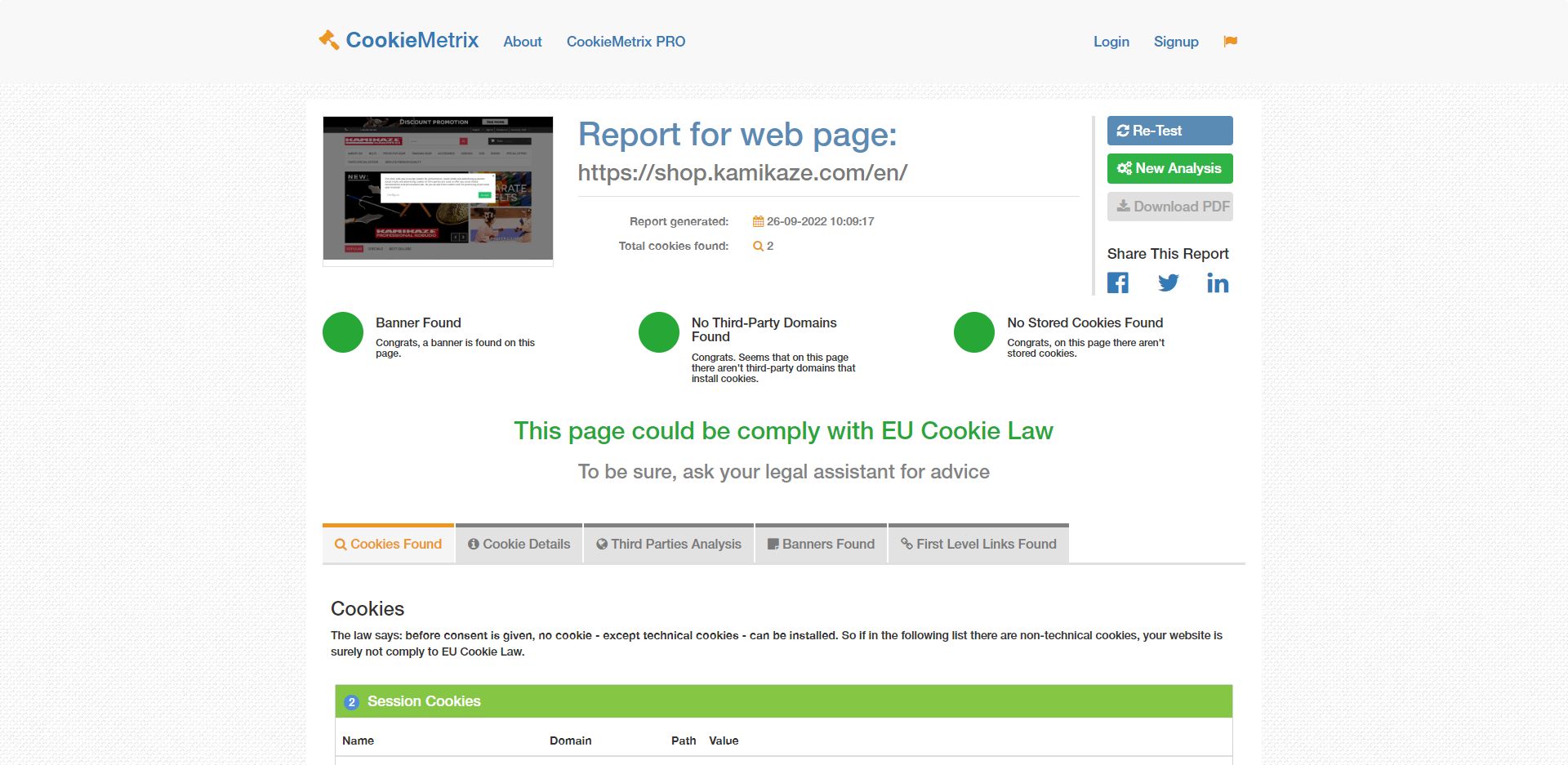The width and height of the screenshot is (1568, 765).
Task: Click the Share This Report heading
Action: click(x=1168, y=254)
